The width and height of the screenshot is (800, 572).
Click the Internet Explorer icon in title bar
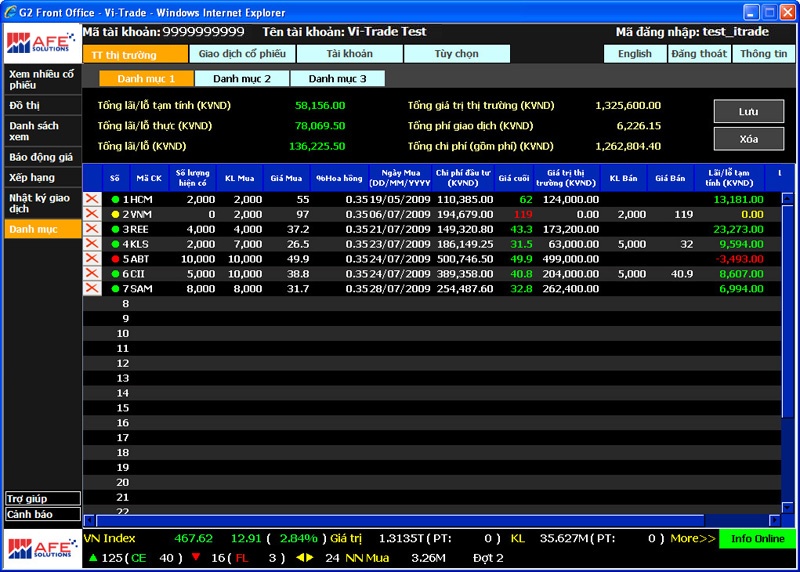point(10,12)
